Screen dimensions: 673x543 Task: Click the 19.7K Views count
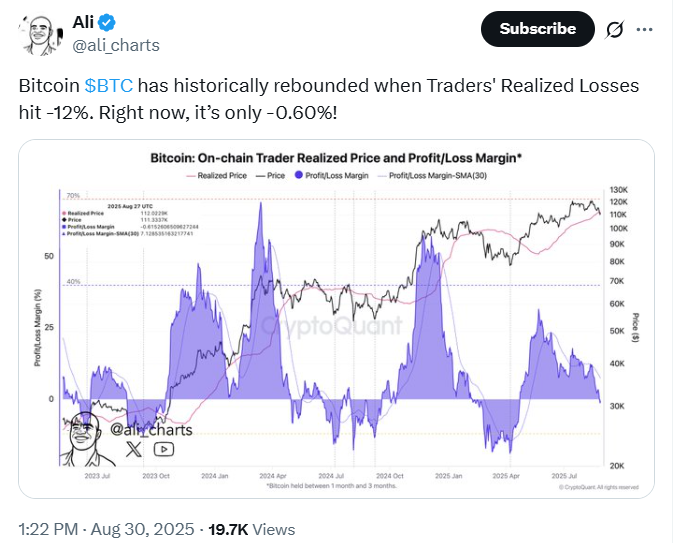pyautogui.click(x=252, y=529)
